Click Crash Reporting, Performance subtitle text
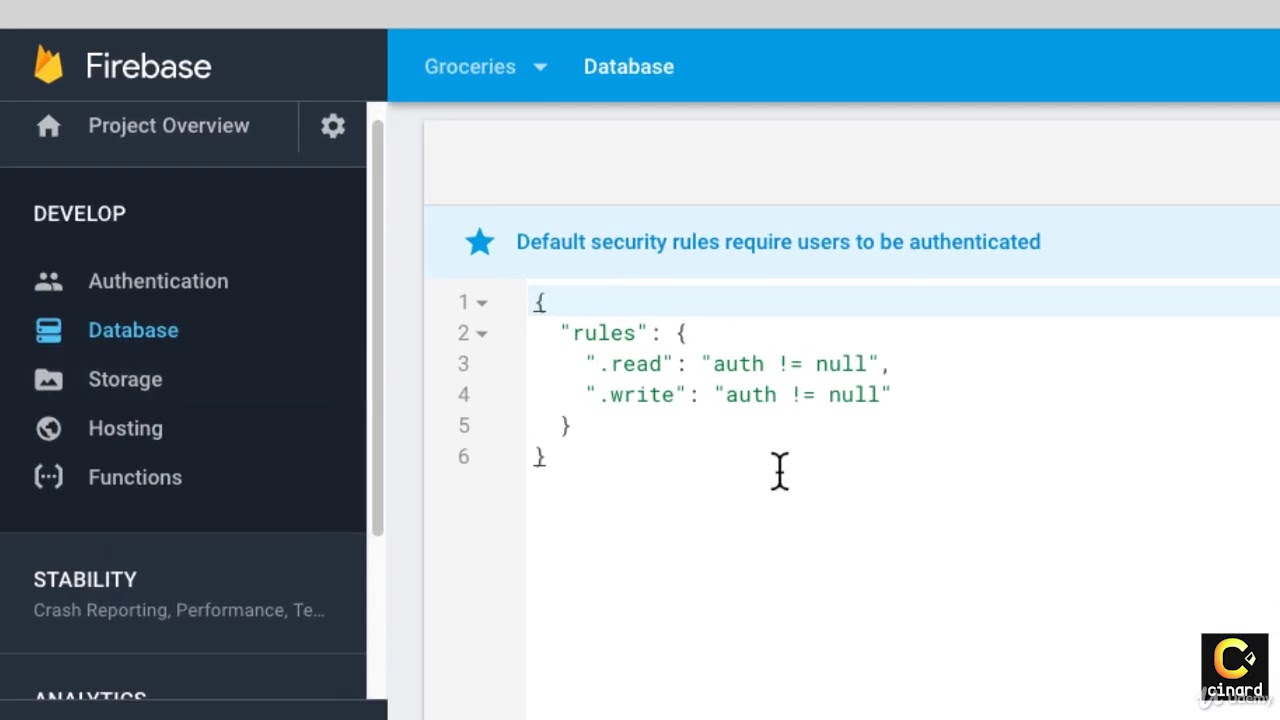1280x720 pixels. 179,610
